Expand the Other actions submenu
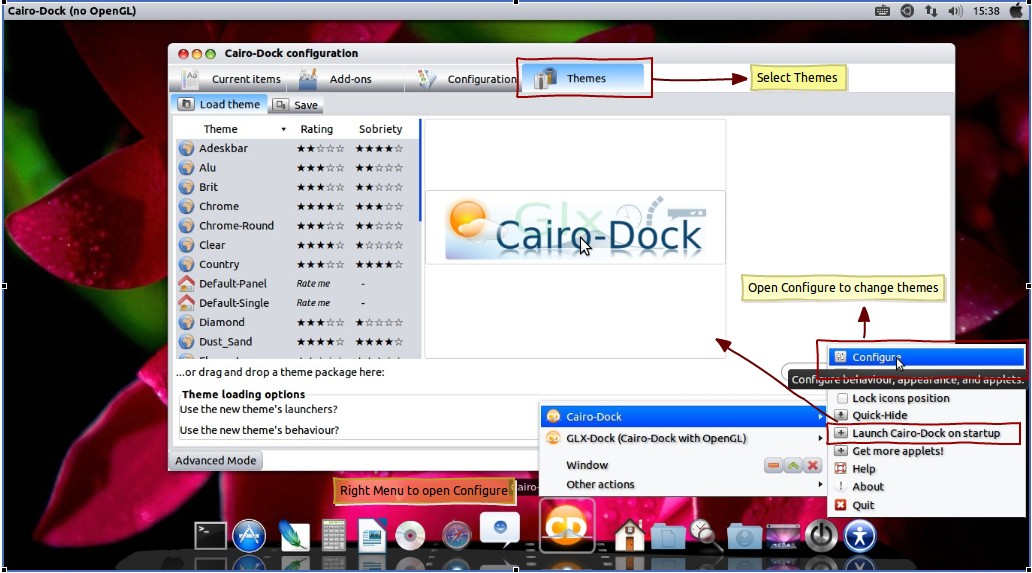This screenshot has height=573, width=1032. [683, 484]
